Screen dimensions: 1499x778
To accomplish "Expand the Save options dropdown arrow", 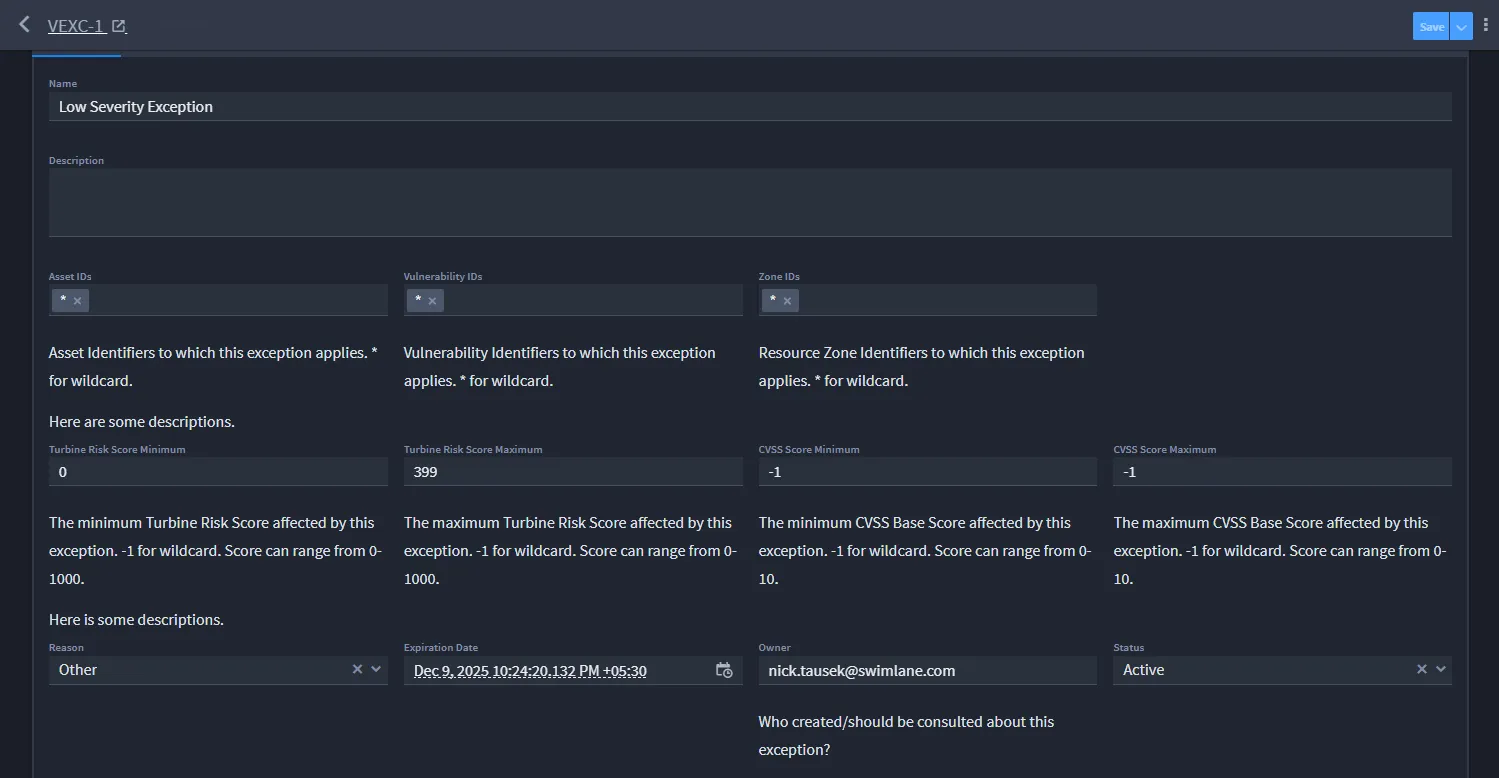I will (x=1462, y=27).
